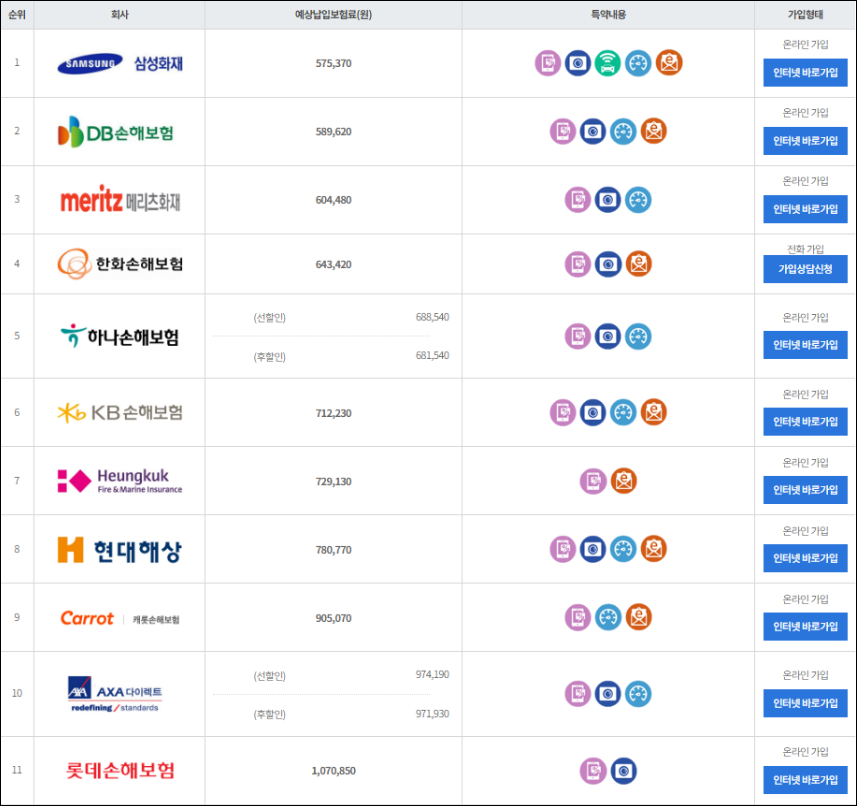Click the 예상납입보험료(원) column header

pos(333,15)
